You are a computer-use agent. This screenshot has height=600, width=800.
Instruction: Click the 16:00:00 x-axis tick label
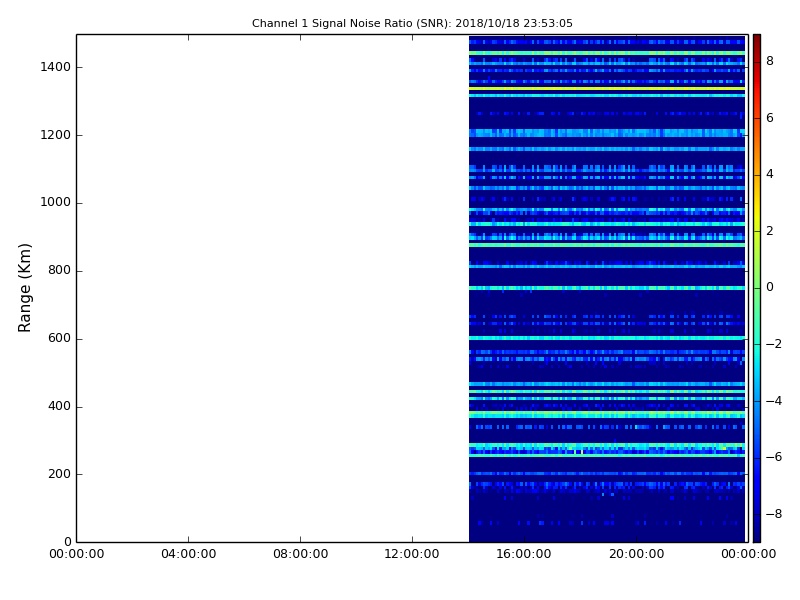click(x=524, y=554)
